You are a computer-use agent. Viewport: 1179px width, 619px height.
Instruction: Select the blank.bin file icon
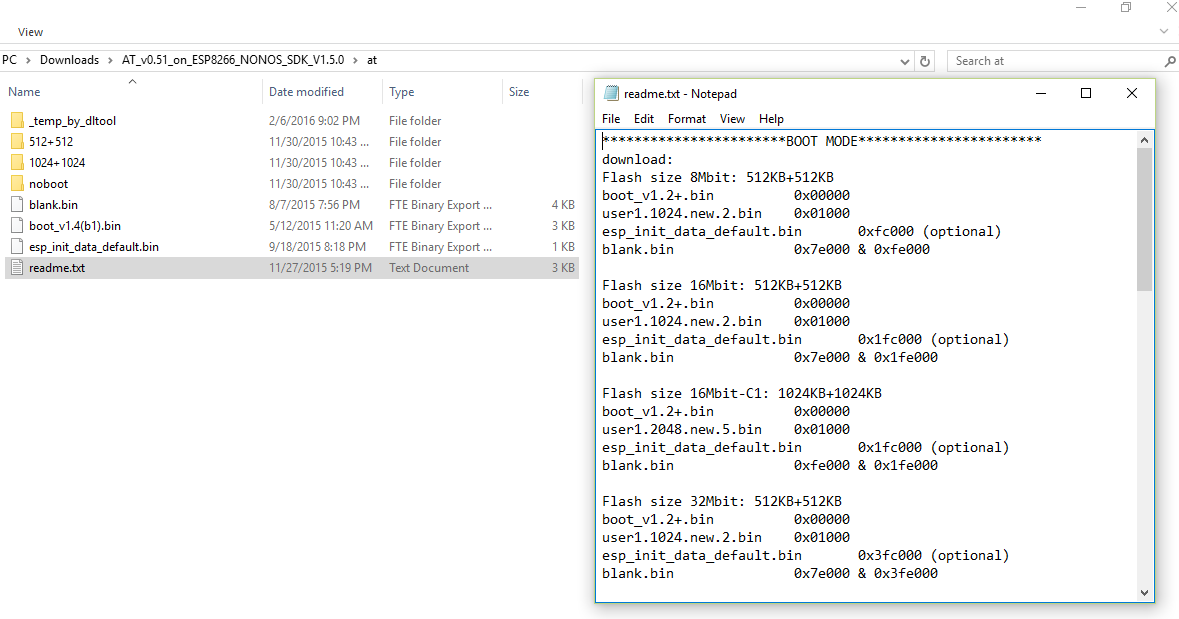[x=16, y=205]
